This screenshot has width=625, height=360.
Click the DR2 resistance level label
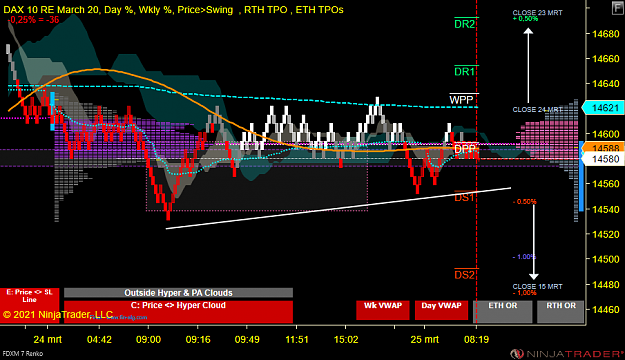tap(465, 24)
